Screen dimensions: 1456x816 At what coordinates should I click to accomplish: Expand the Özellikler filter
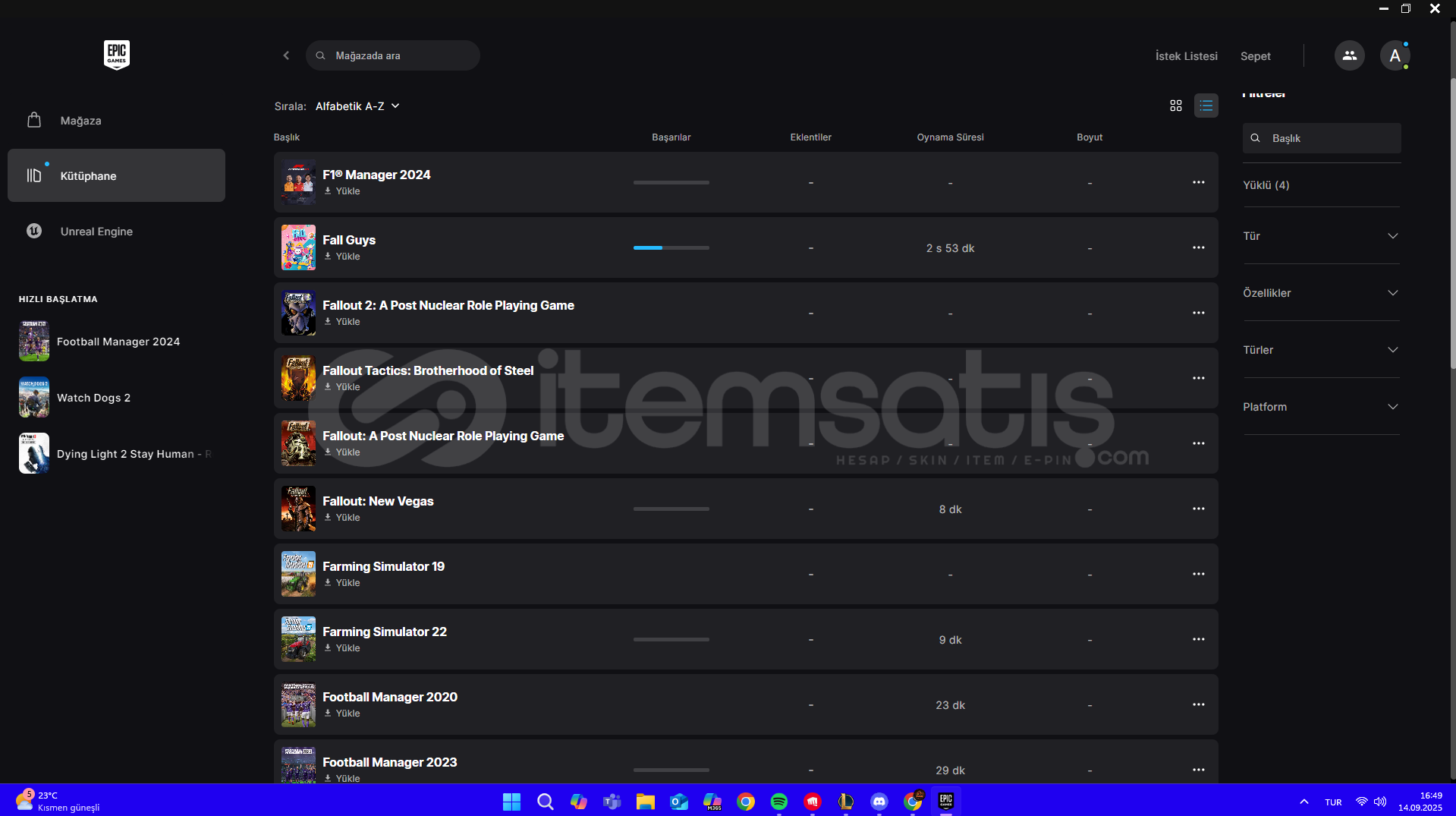pos(1321,293)
